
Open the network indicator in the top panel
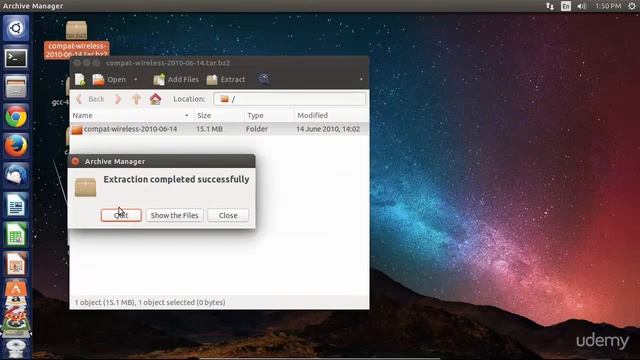[550, 6]
